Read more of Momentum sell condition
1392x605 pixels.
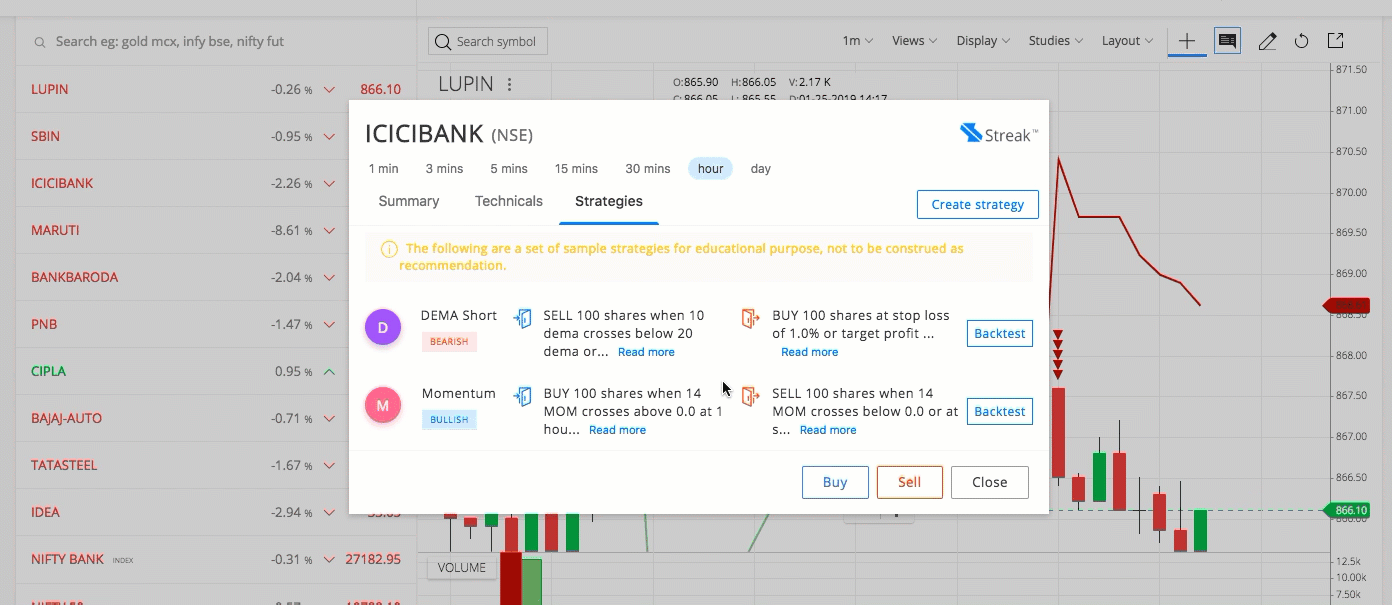click(828, 430)
